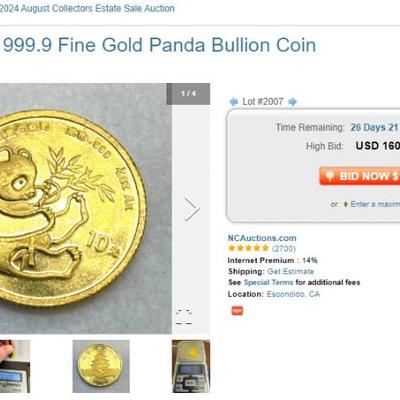The image size is (400, 400).
Task: Click the main gold panda coin image
Action: point(86,208)
